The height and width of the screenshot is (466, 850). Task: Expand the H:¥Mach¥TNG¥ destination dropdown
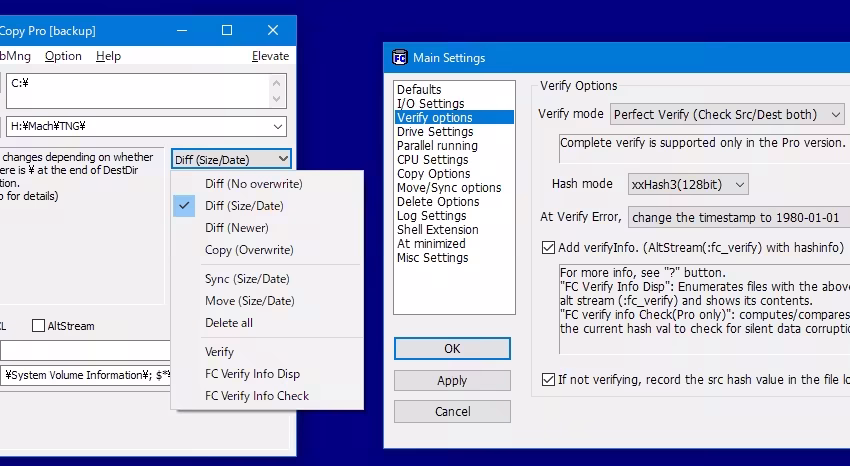278,126
